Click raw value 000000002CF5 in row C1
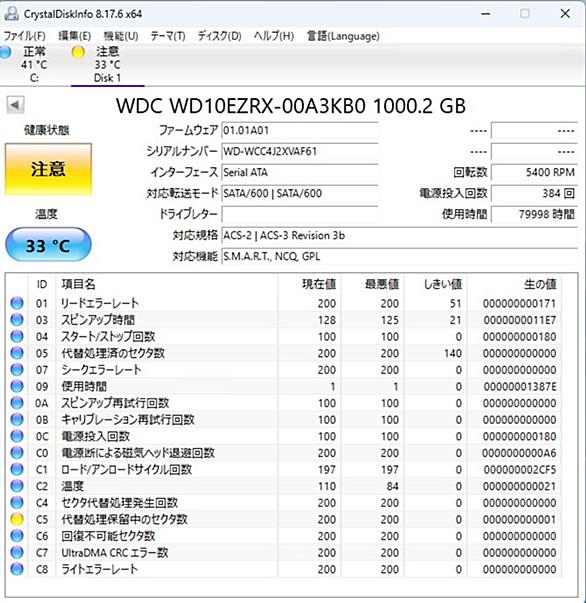The image size is (586, 603). tap(519, 470)
